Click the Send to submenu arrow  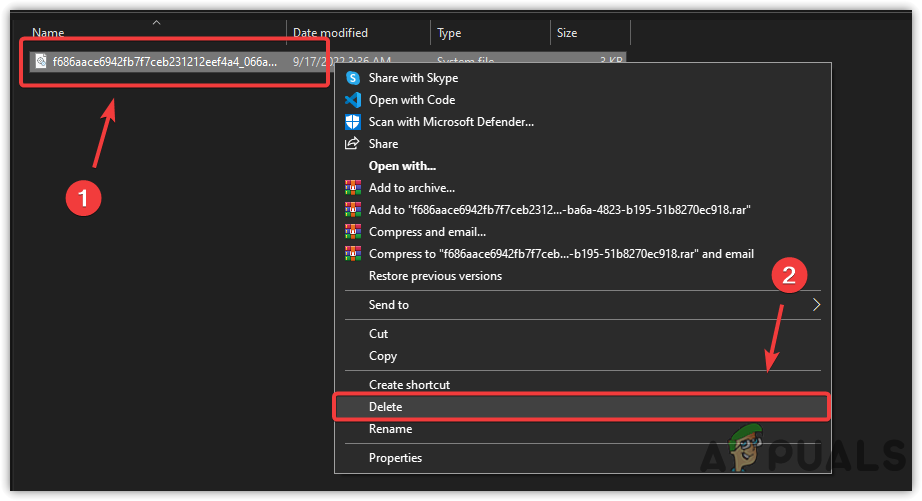(x=816, y=305)
